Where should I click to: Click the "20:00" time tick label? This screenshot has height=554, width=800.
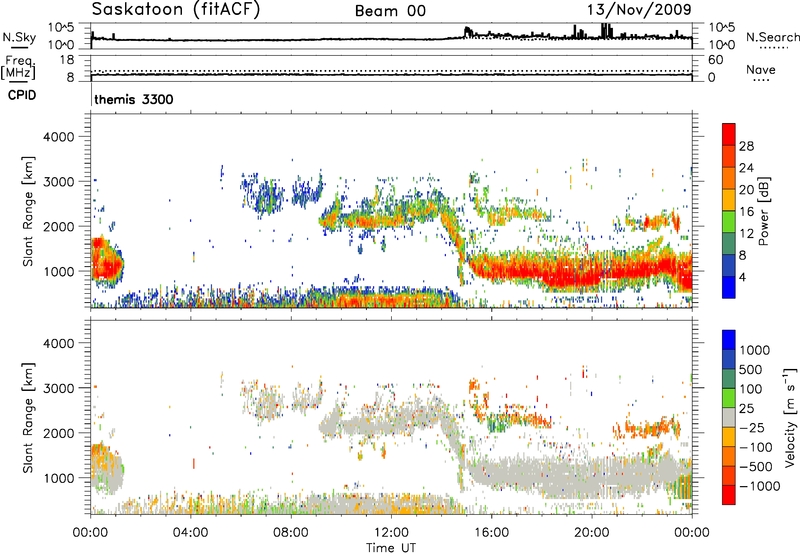click(591, 533)
